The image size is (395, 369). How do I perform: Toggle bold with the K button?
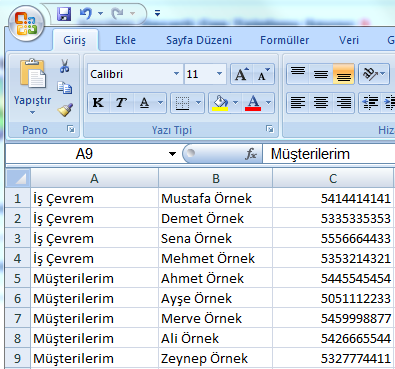coord(98,102)
